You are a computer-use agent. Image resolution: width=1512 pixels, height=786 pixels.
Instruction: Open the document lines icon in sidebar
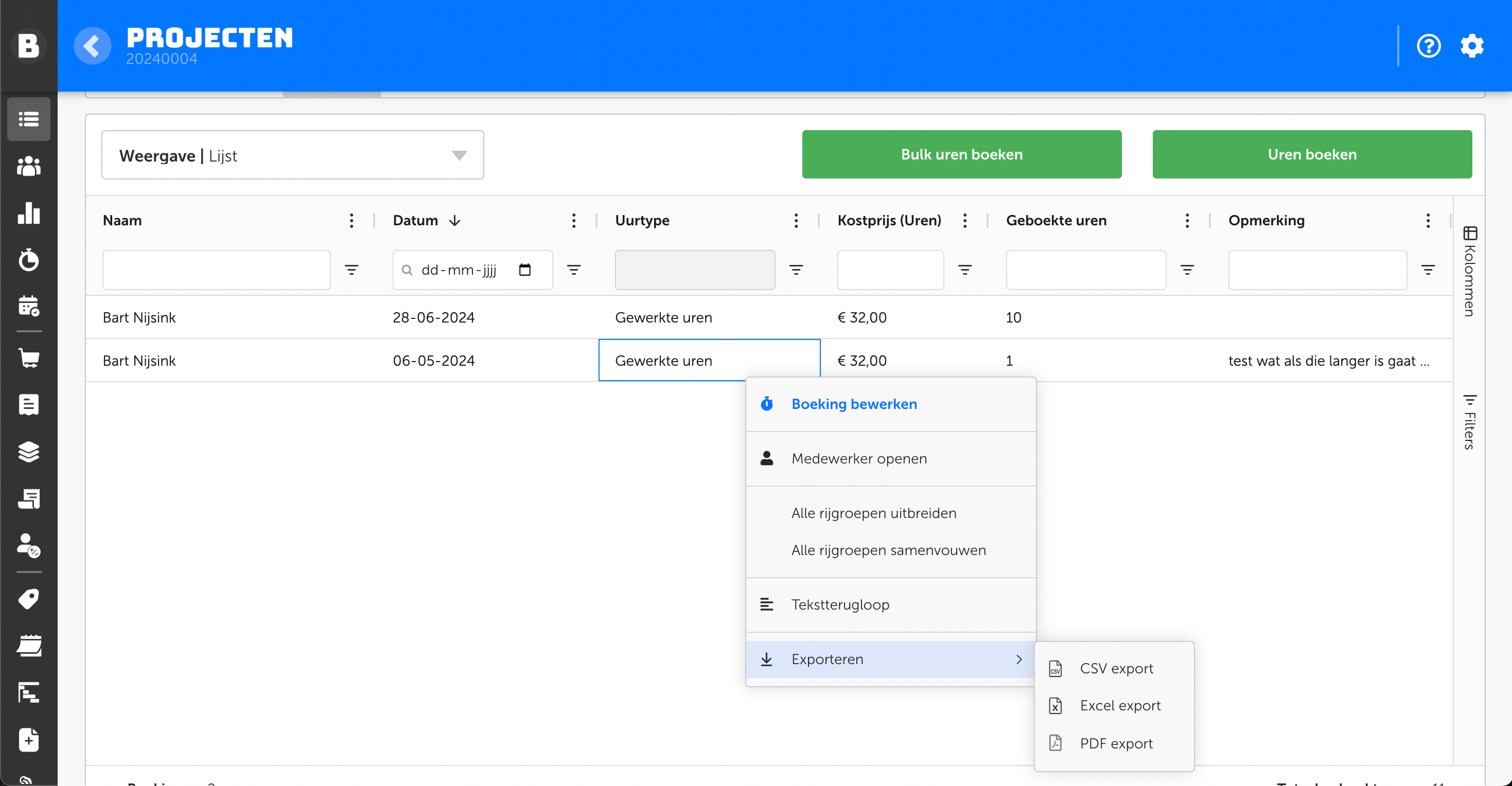coord(29,404)
